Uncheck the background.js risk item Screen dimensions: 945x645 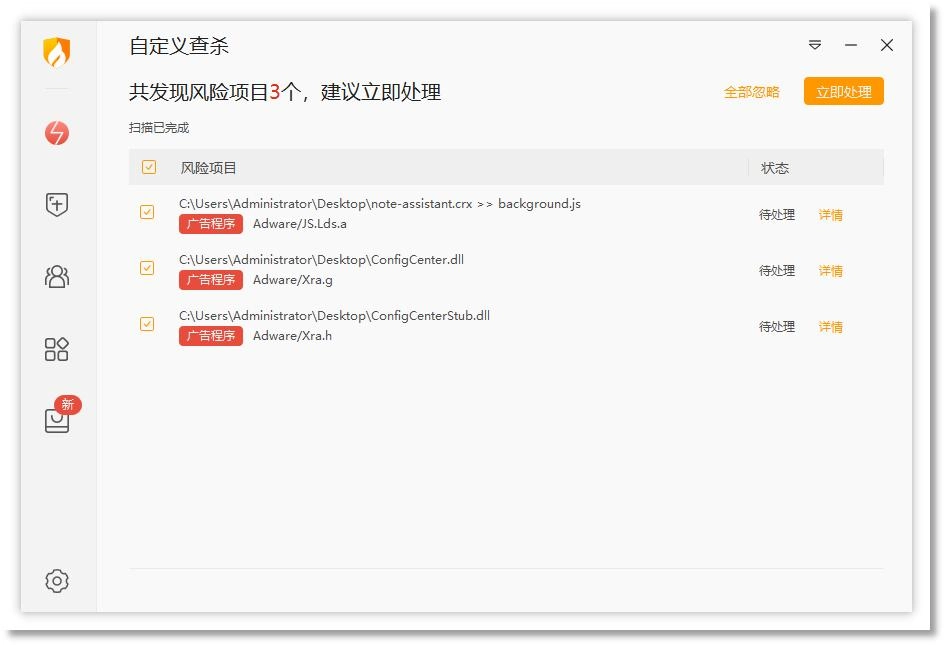click(147, 213)
